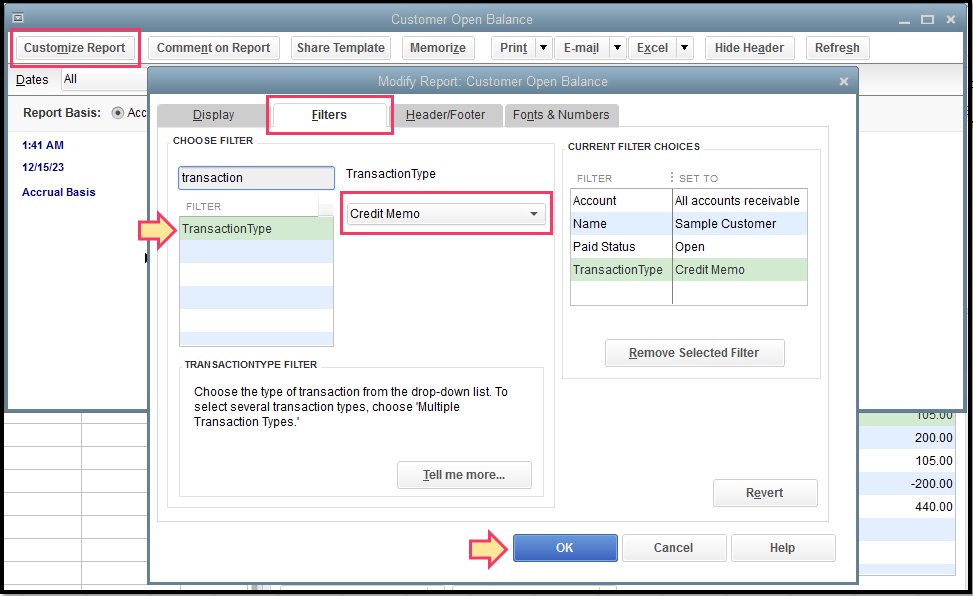Click the Revert button
Screen dimensions: 973x596
coord(765,493)
